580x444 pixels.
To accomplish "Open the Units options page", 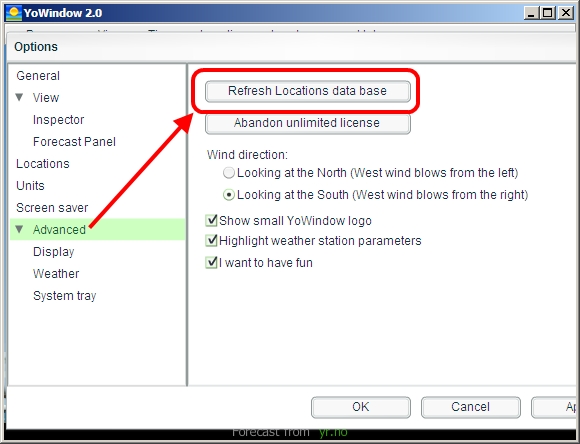I will click(30, 186).
